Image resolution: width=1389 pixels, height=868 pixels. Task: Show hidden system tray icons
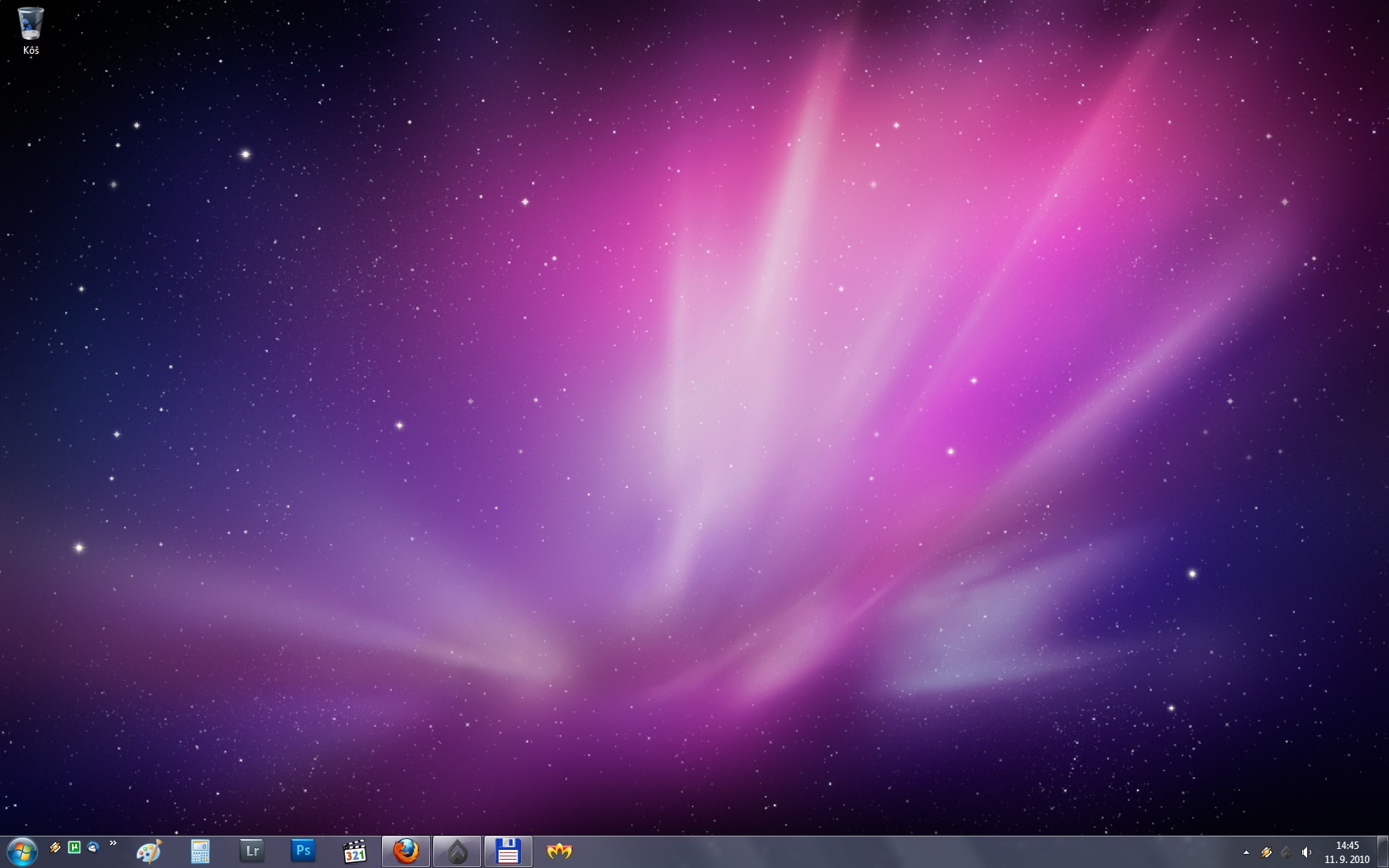click(1246, 852)
